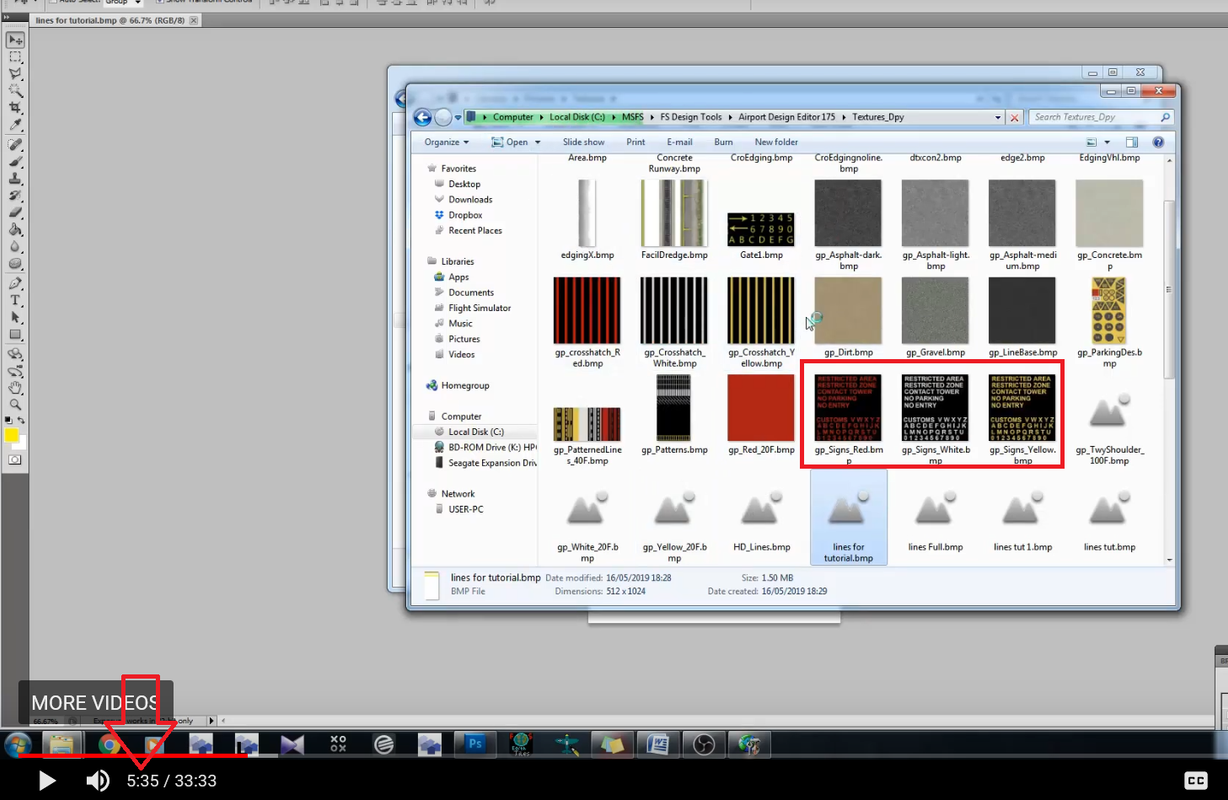
Task: Click the New folder button
Action: (776, 142)
